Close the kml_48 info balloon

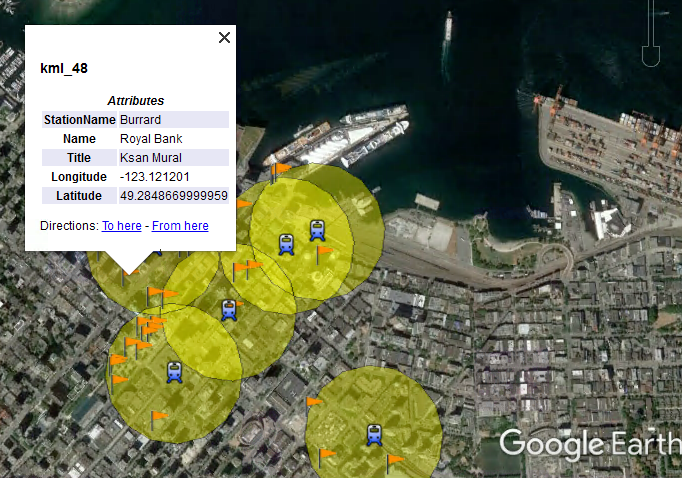224,38
